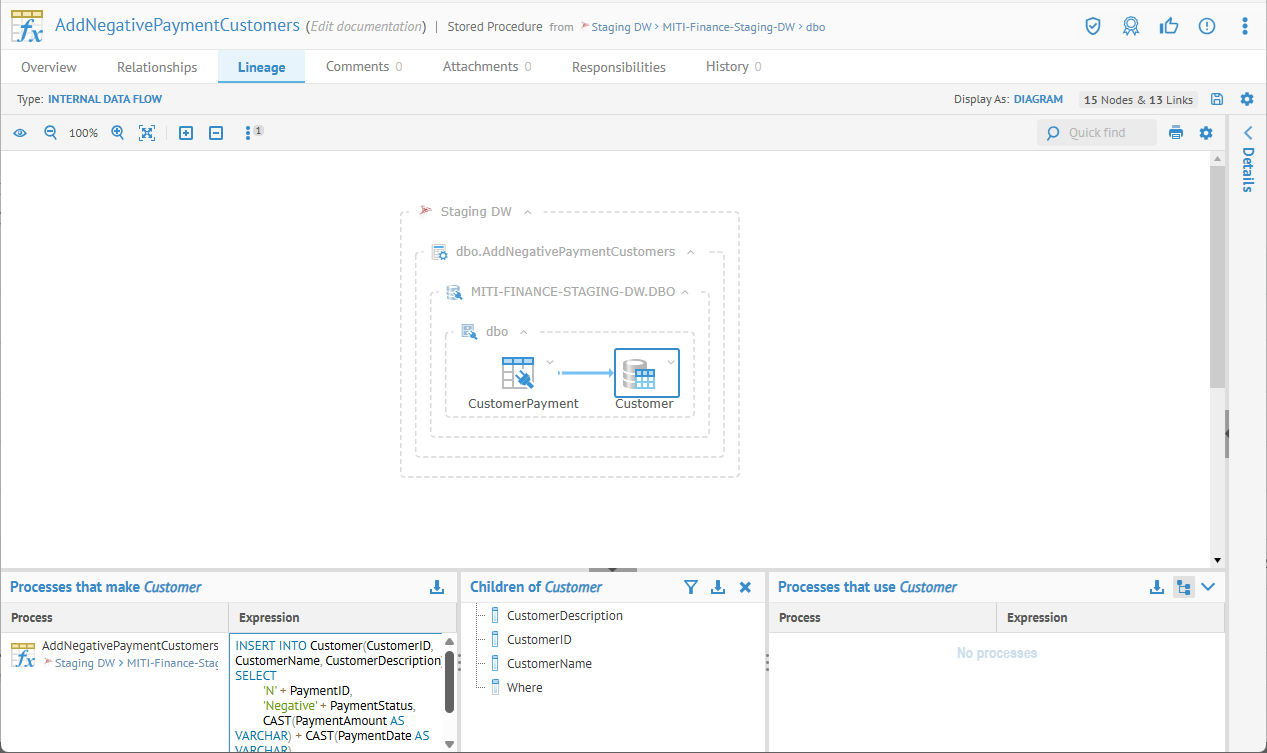Open the Display As DIAGRAM dropdown
The height and width of the screenshot is (753, 1267).
click(1038, 99)
